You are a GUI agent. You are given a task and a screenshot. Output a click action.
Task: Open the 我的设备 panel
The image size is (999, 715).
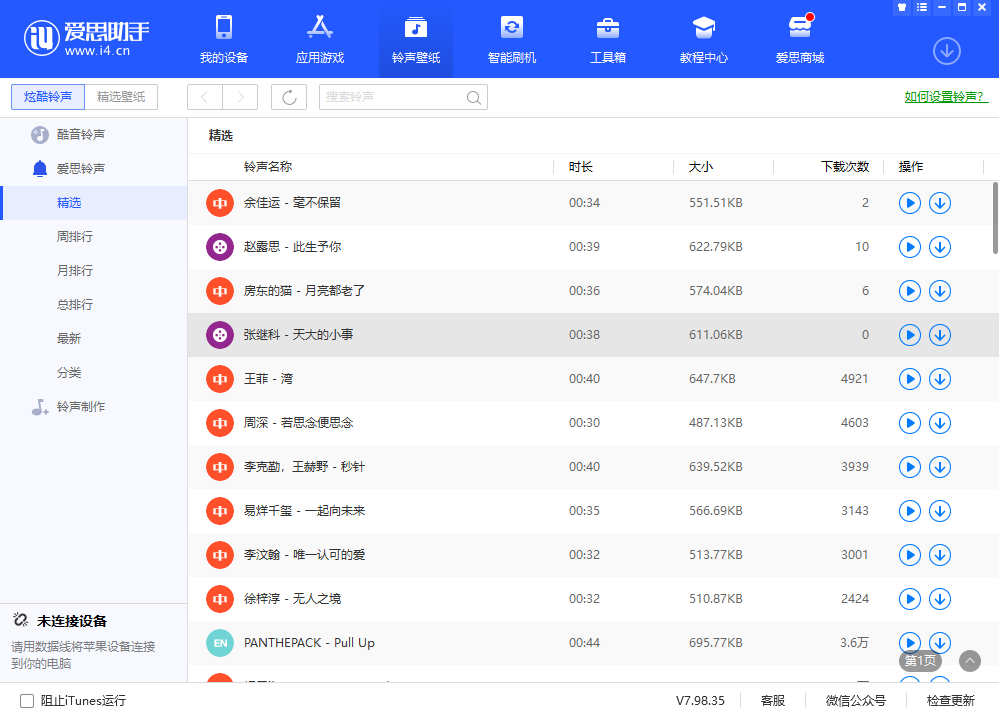pyautogui.click(x=223, y=38)
